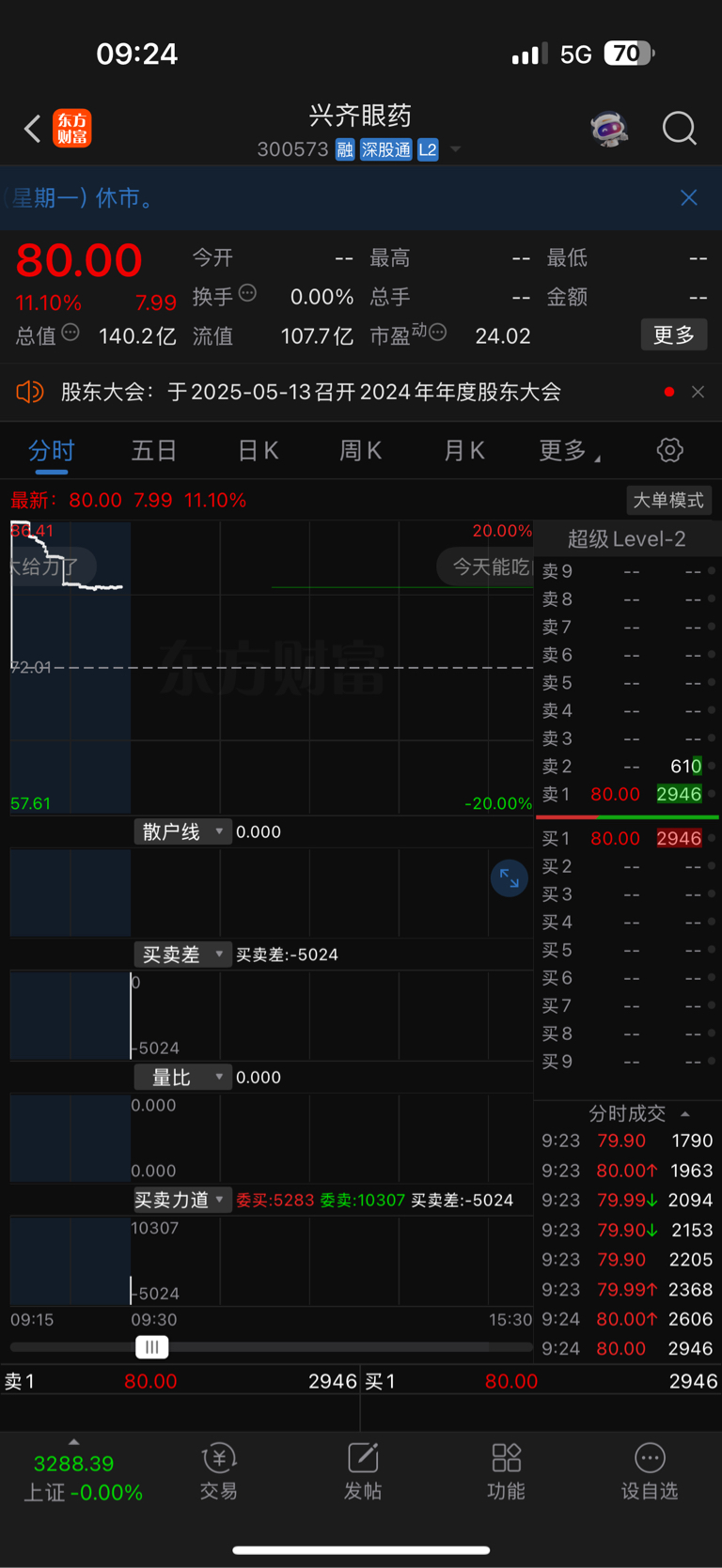Tap 140.2亿 total value

137,335
